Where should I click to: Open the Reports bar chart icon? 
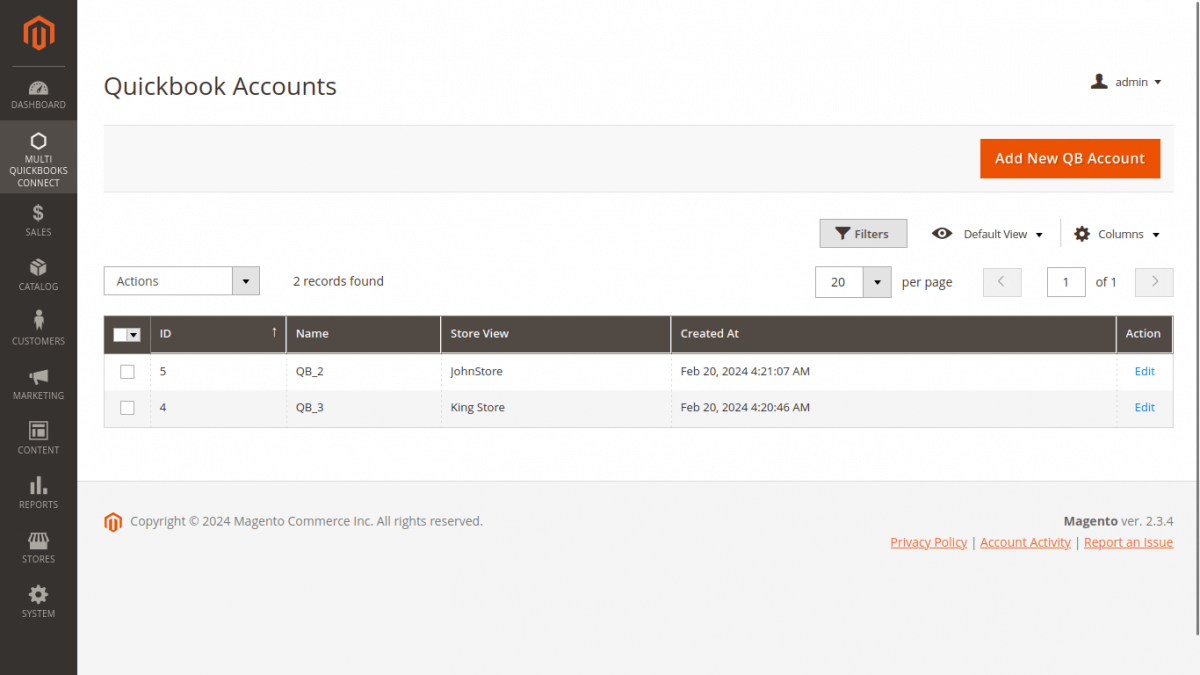38,485
